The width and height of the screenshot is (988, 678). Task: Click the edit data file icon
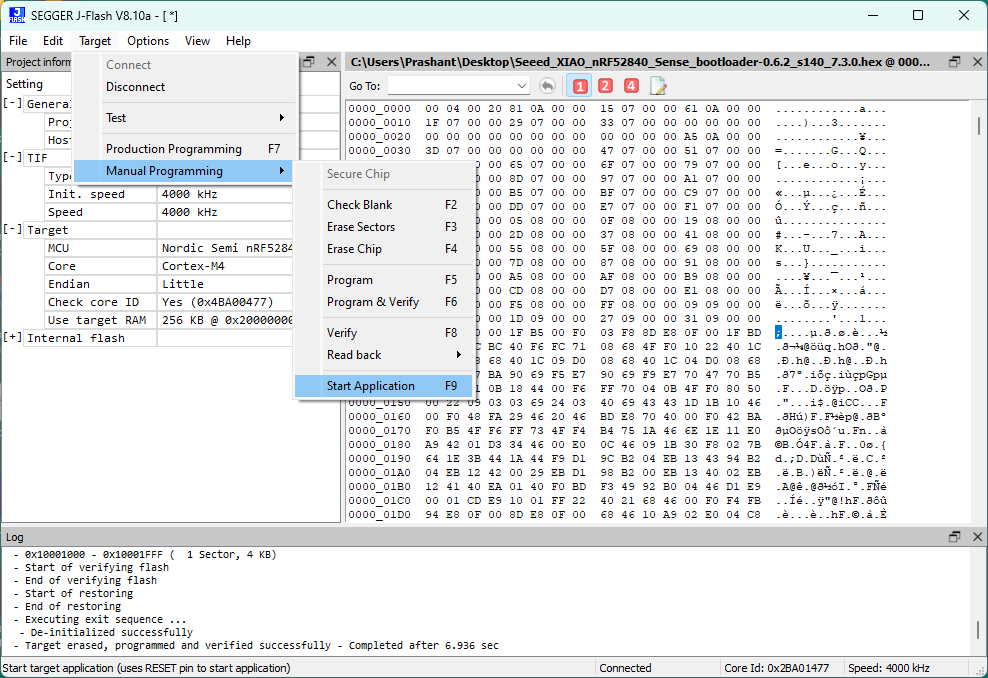(658, 86)
